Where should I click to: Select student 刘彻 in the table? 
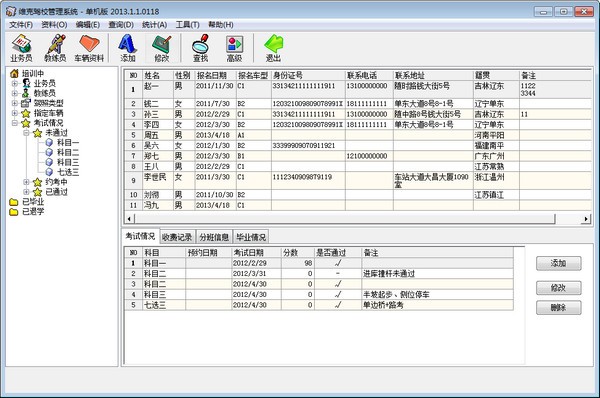click(152, 195)
